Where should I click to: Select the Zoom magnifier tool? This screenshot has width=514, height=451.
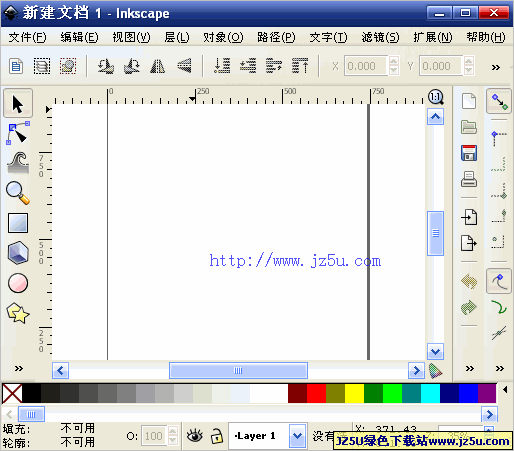[18, 193]
